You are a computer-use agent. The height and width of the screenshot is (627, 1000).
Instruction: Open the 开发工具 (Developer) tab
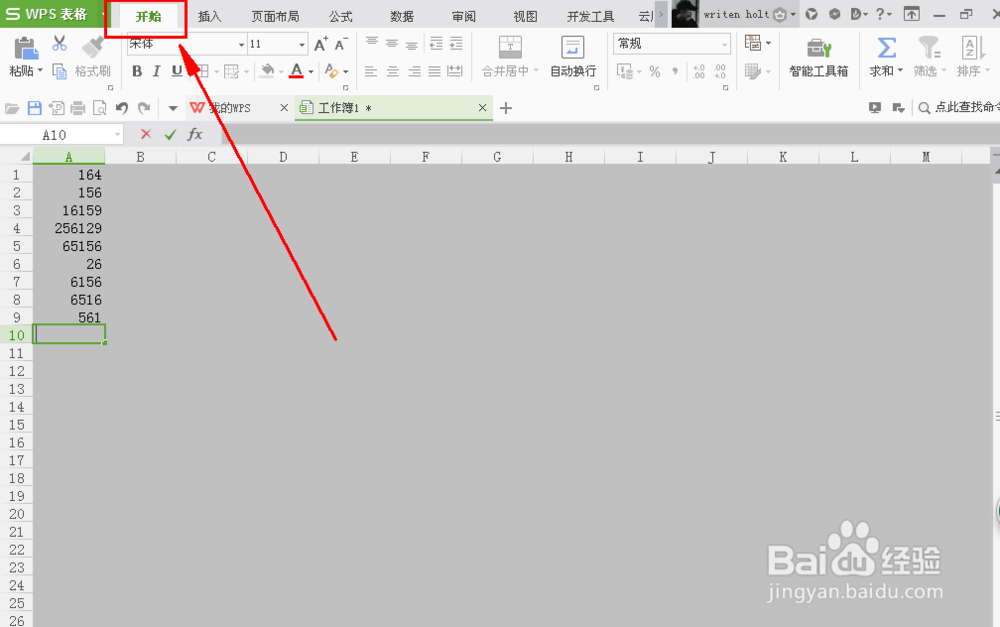click(590, 17)
